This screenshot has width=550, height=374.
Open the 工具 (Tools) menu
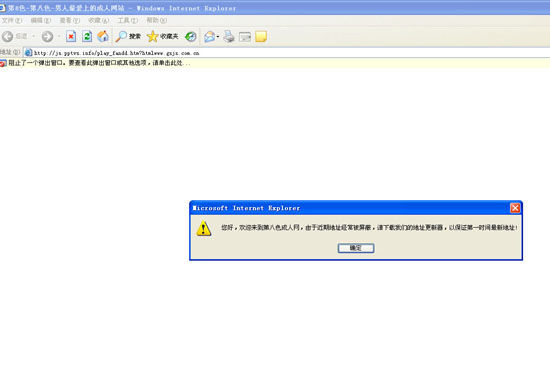pyautogui.click(x=127, y=20)
